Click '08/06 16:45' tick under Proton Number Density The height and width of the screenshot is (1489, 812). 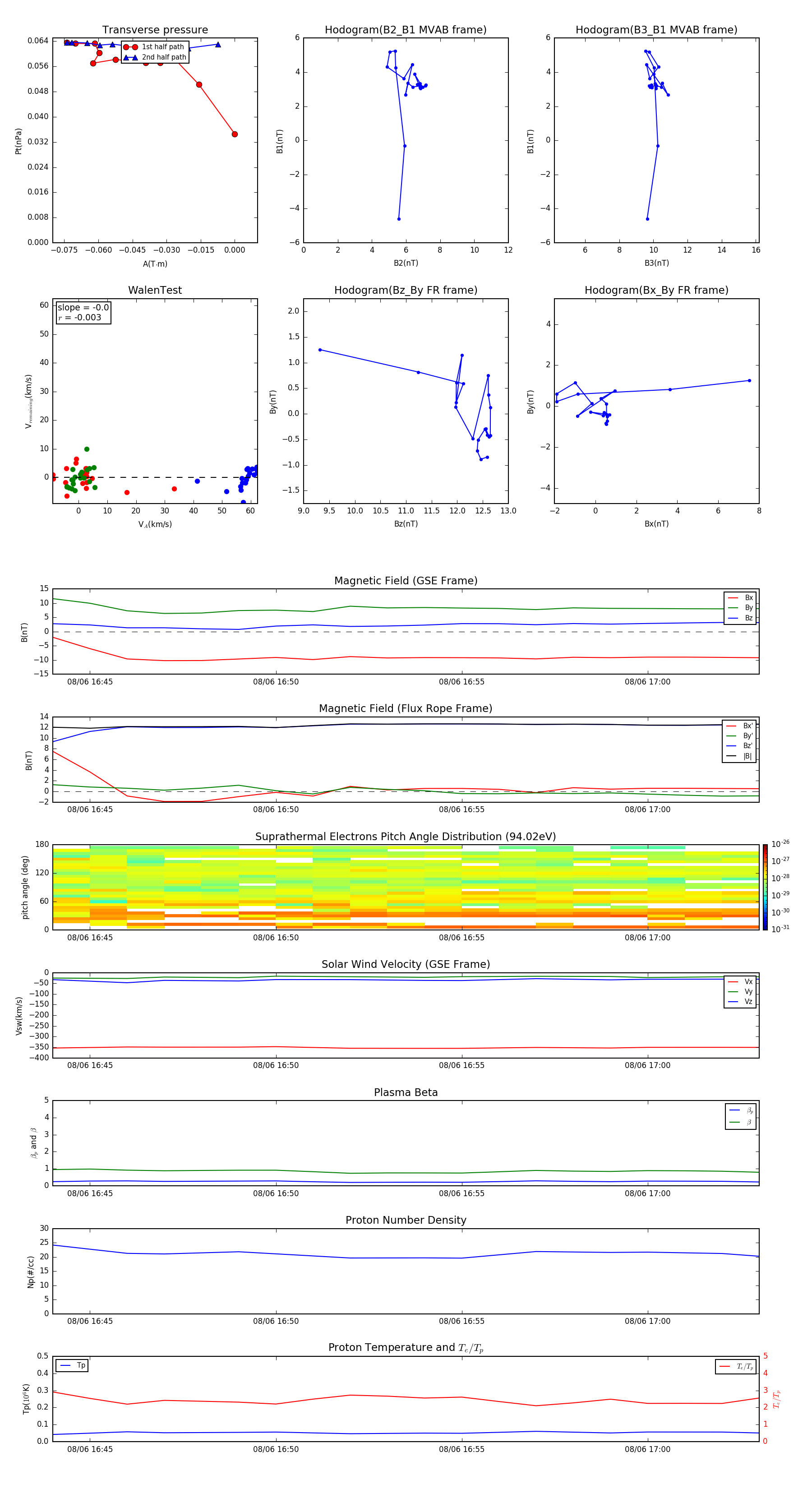click(x=90, y=1321)
